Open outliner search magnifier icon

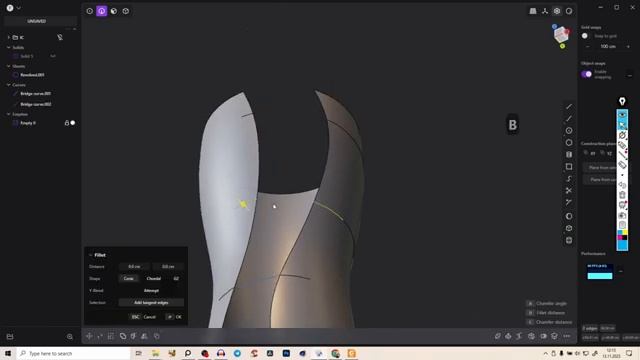[70, 337]
